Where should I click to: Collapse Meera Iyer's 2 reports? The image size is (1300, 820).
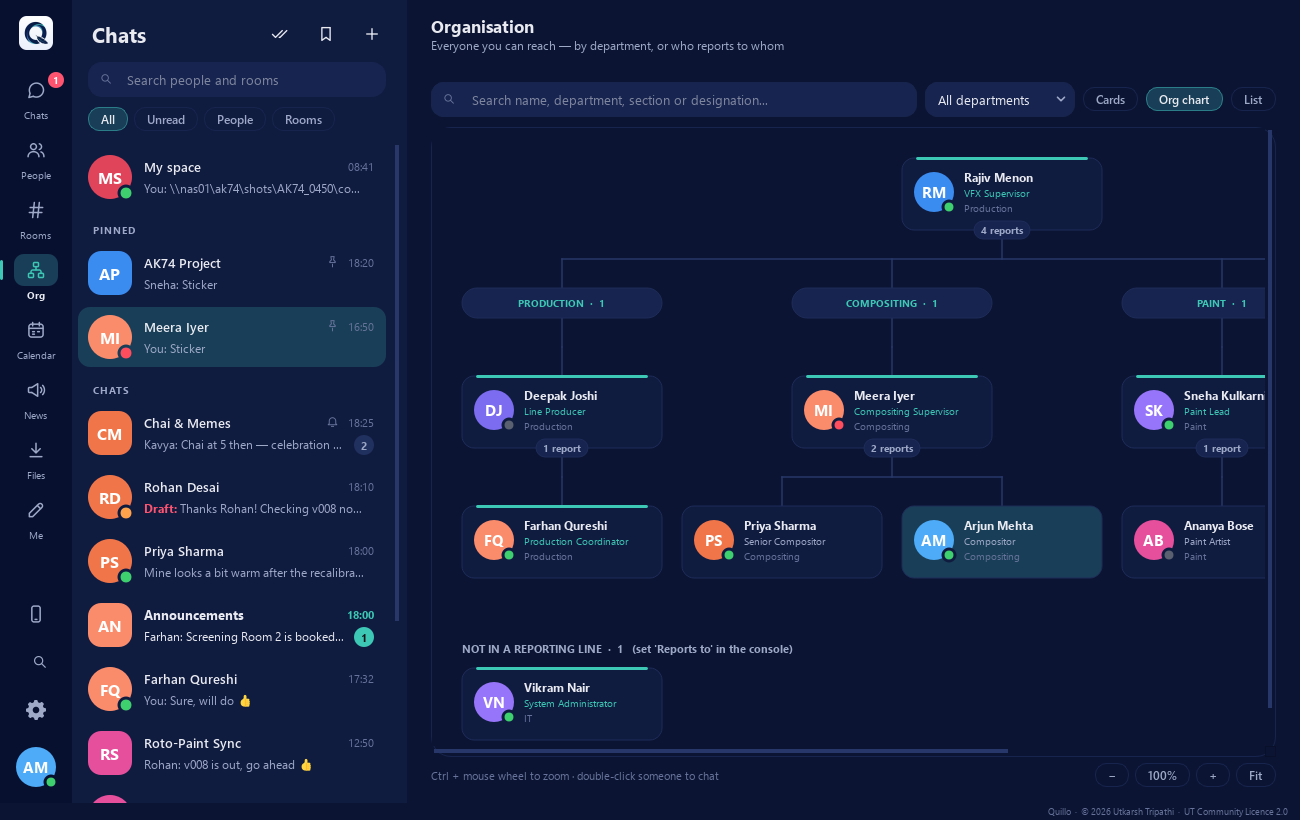tap(892, 448)
